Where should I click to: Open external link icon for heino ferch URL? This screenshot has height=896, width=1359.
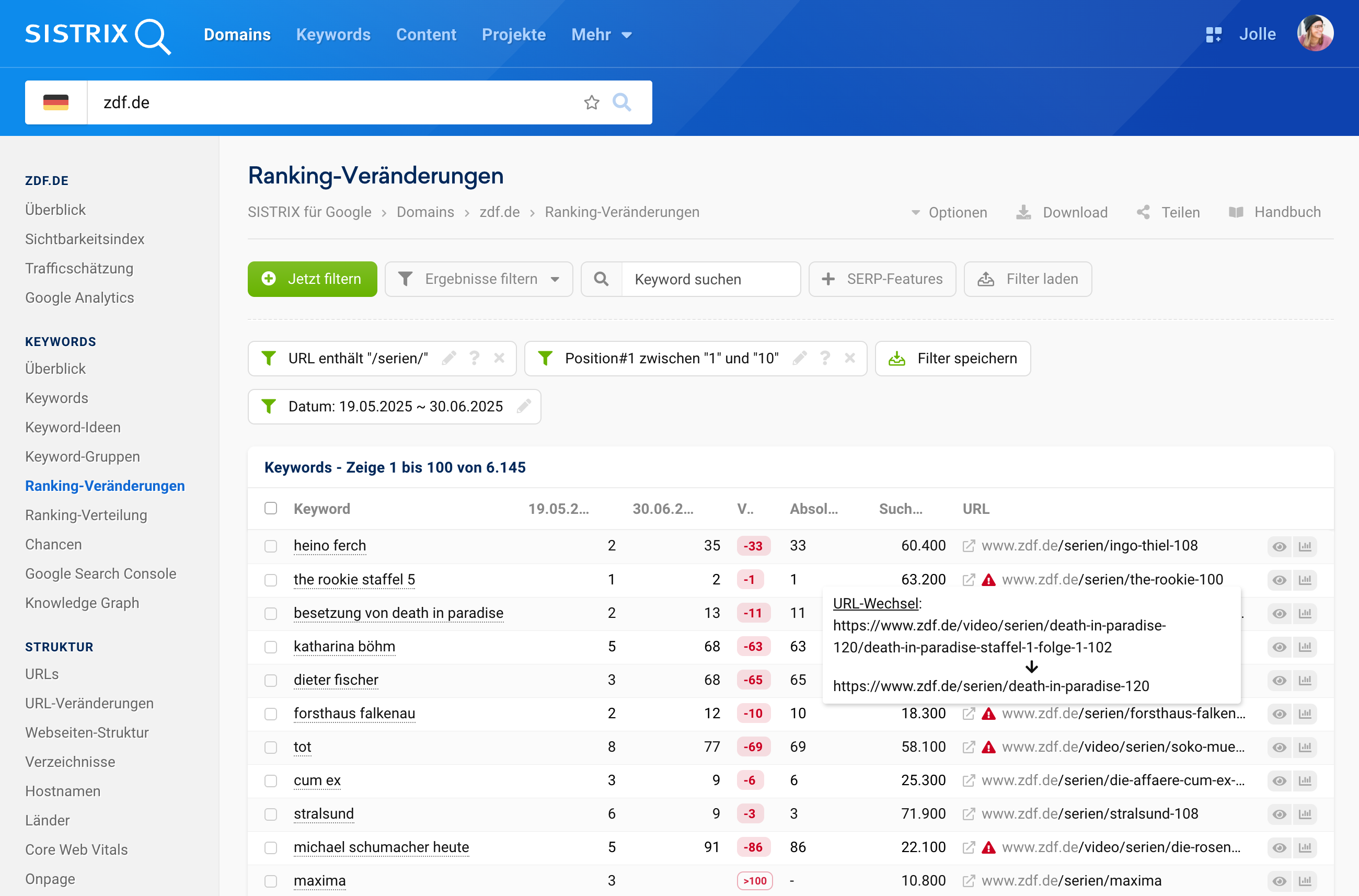click(968, 546)
